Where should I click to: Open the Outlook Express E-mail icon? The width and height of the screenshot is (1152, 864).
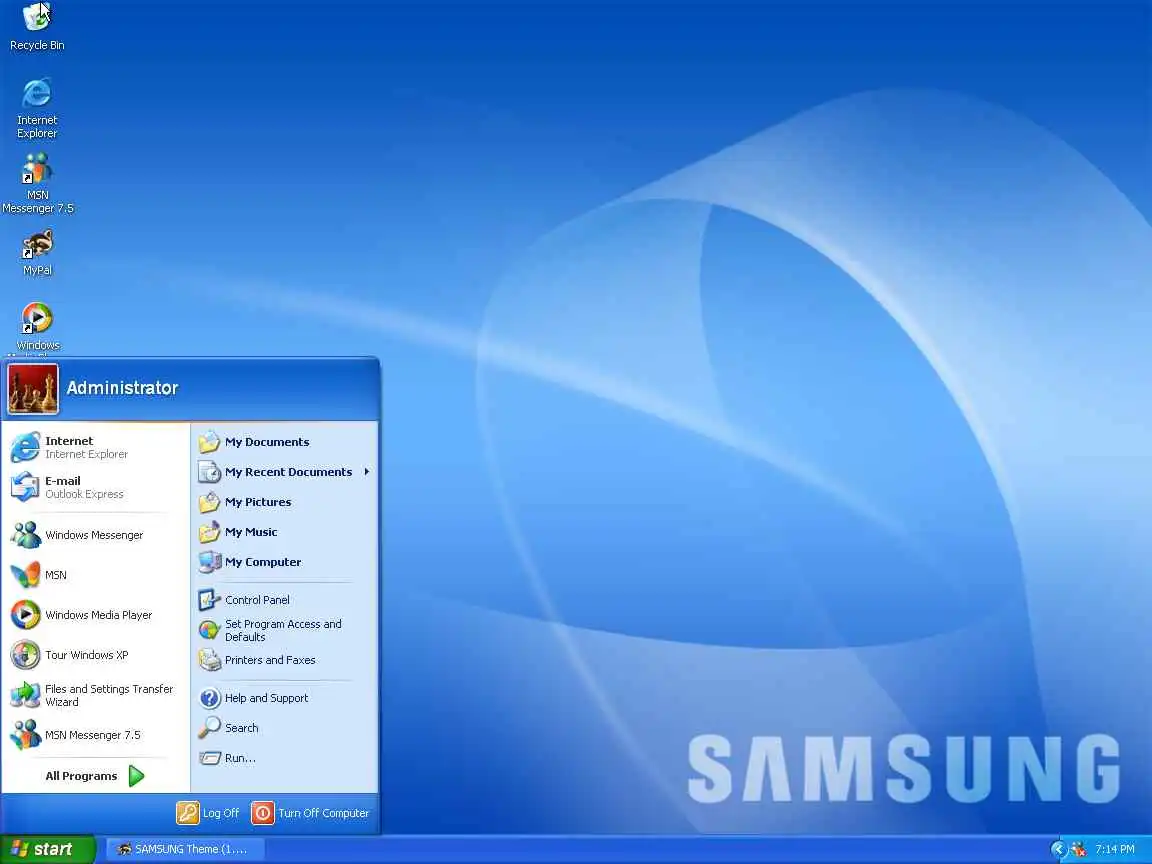[25, 487]
